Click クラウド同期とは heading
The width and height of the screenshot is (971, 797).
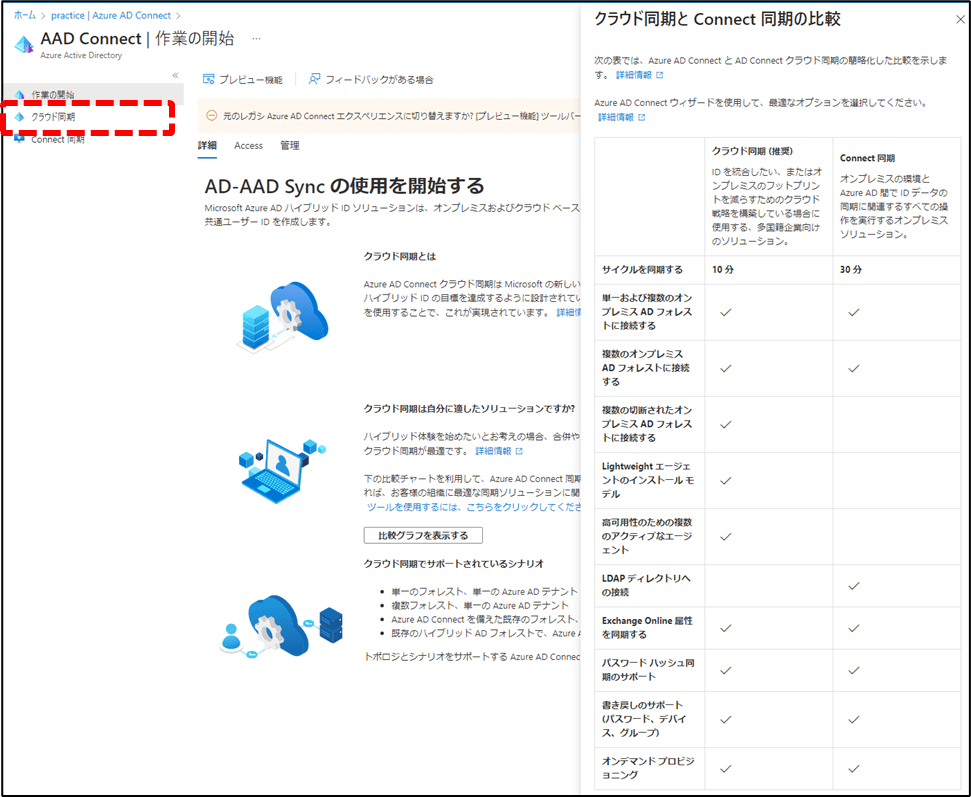click(399, 256)
